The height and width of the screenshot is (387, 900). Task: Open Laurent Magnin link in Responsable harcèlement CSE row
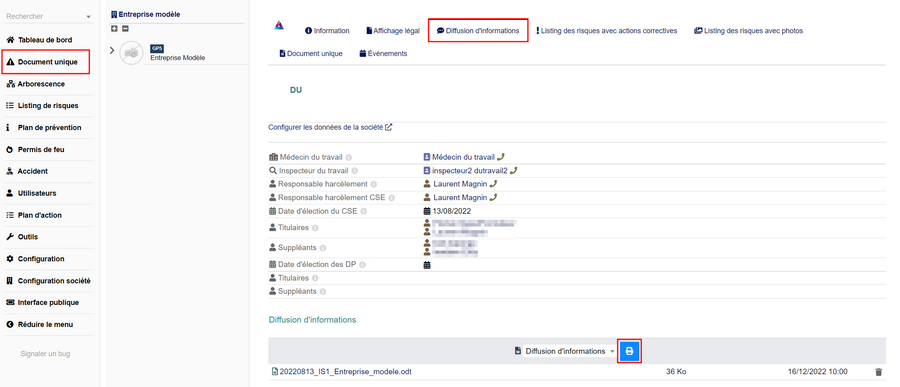point(460,198)
